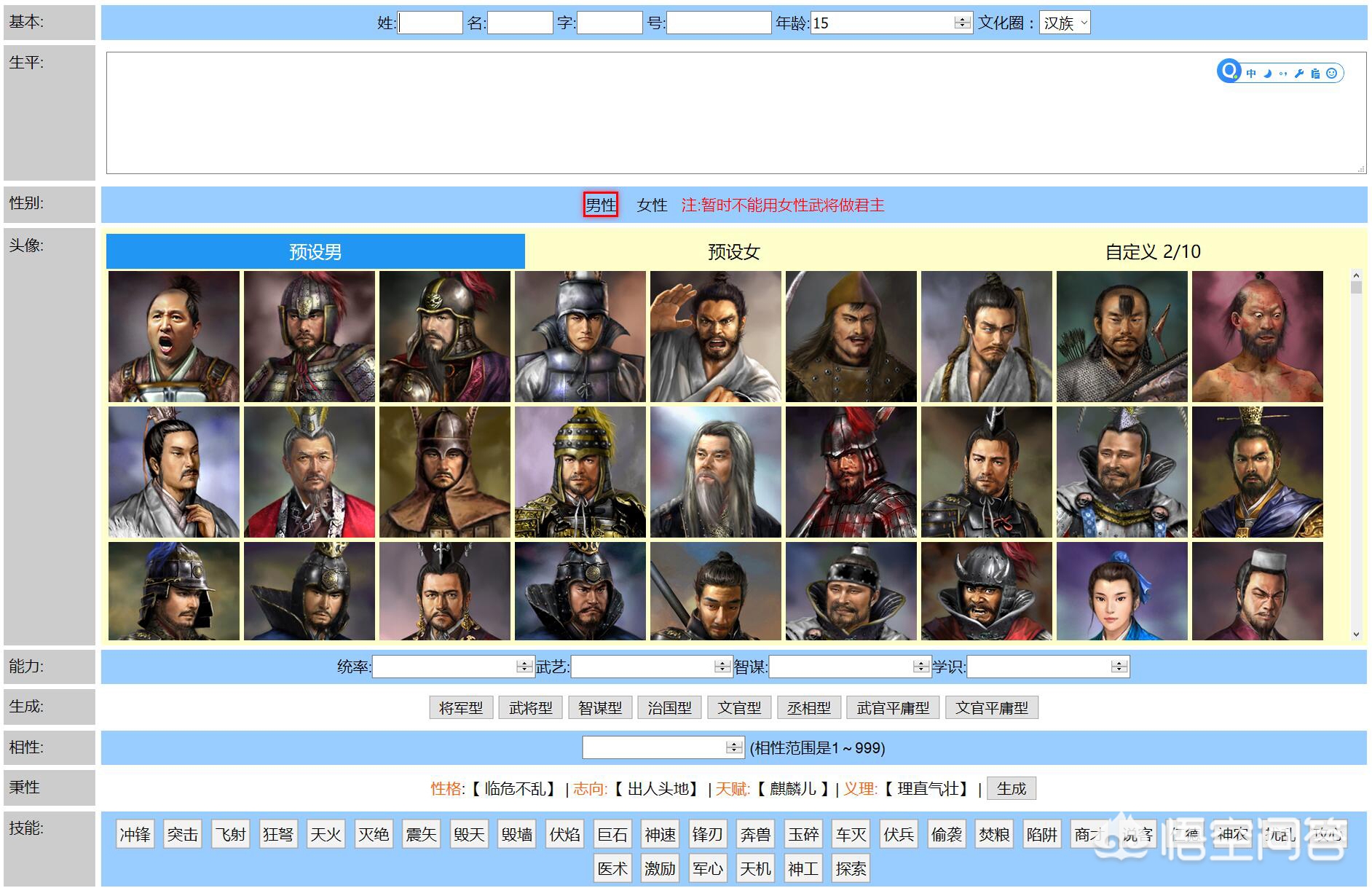Open the emoji smiley in IME toolbar
The height and width of the screenshot is (888, 1372).
(x=1332, y=73)
